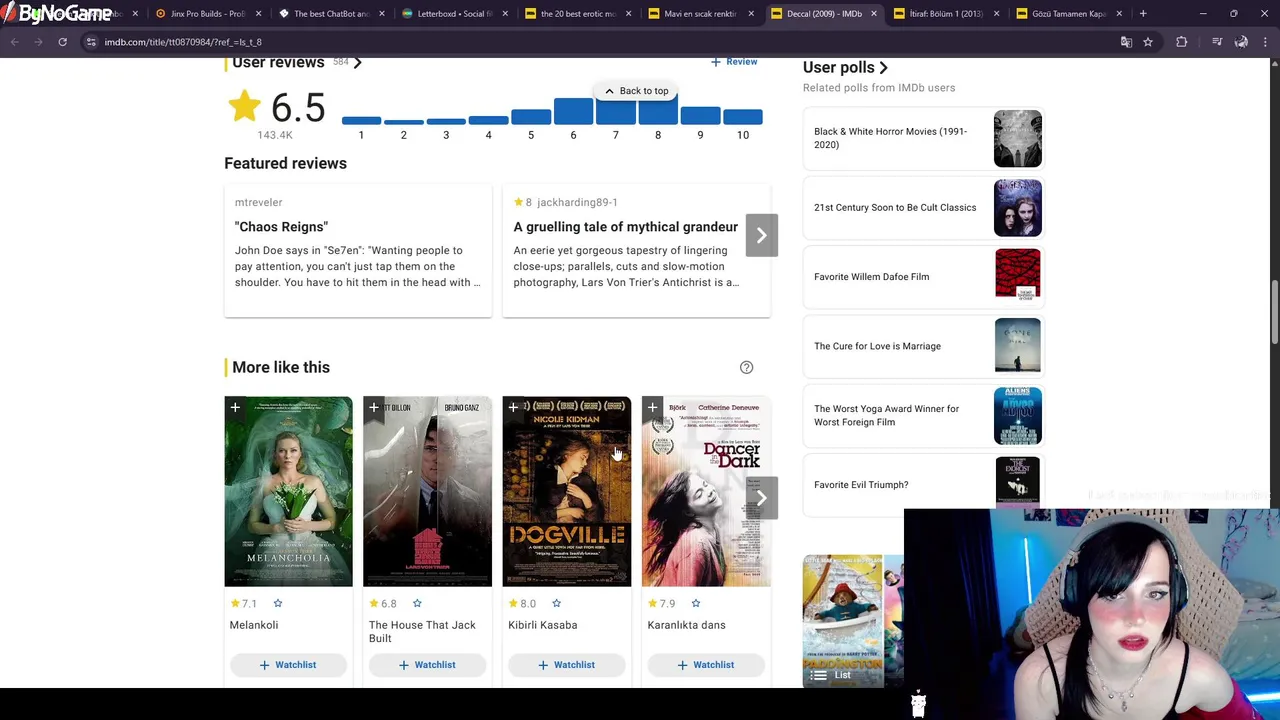Add Karanlıkta dans to Watchlist
The image size is (1280, 720).
pyautogui.click(x=706, y=665)
